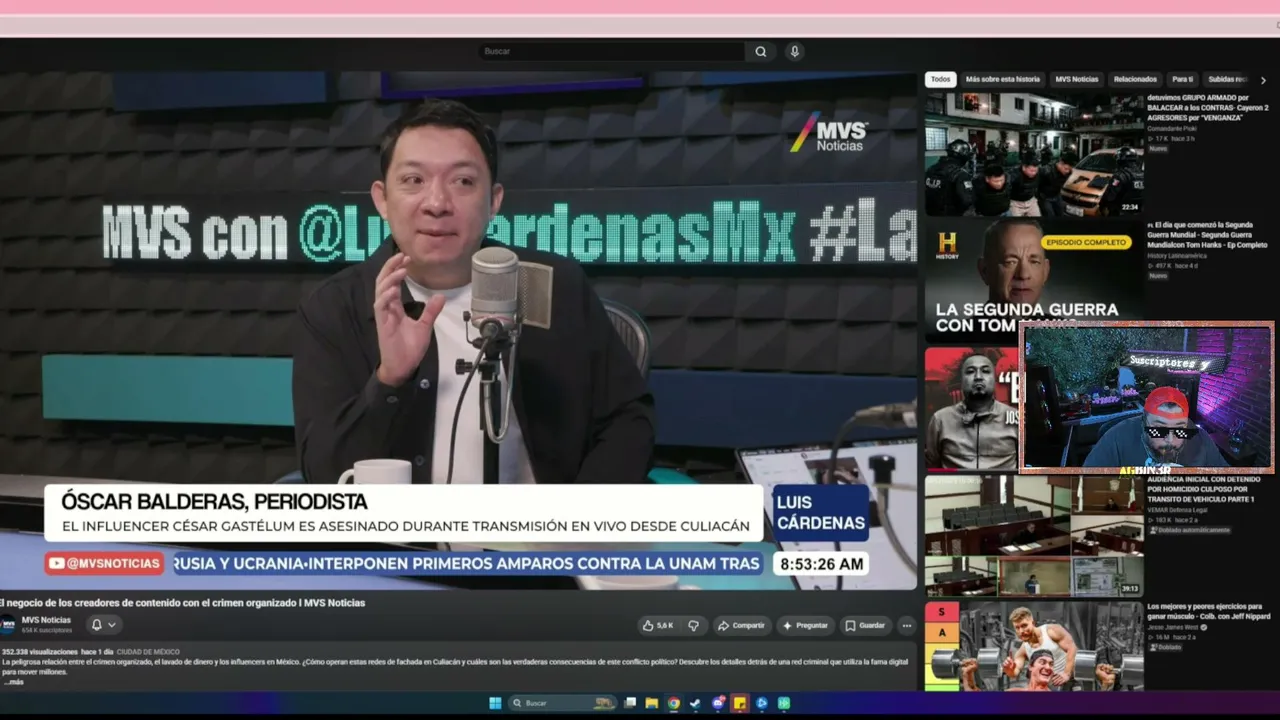Click the video title text below player
Viewport: 1280px width, 720px height.
183,603
